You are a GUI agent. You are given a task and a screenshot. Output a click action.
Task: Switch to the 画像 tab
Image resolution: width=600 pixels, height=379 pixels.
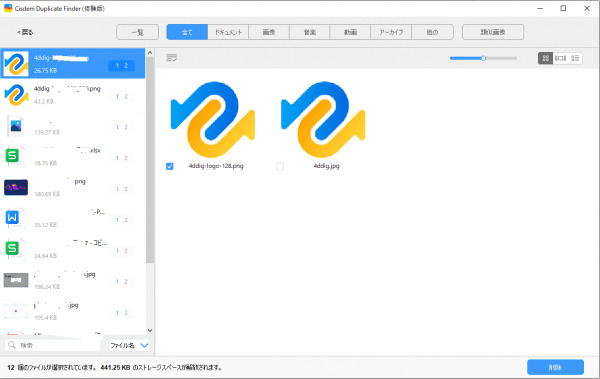point(269,32)
